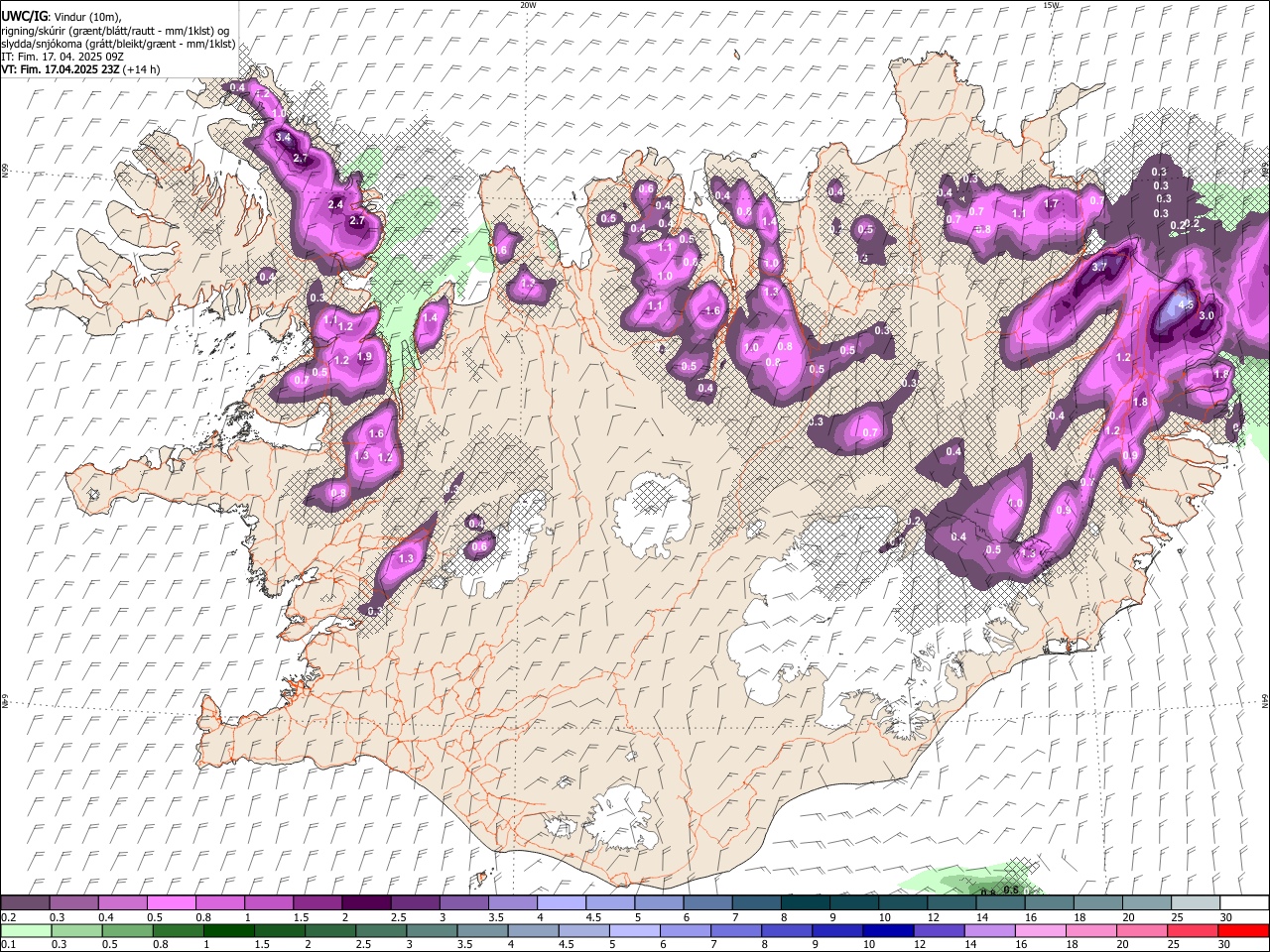Screen dimensions: 1270x952
Task: Click the light pink swatch labeled 16 in the bottom legend row
Action: click(1040, 931)
